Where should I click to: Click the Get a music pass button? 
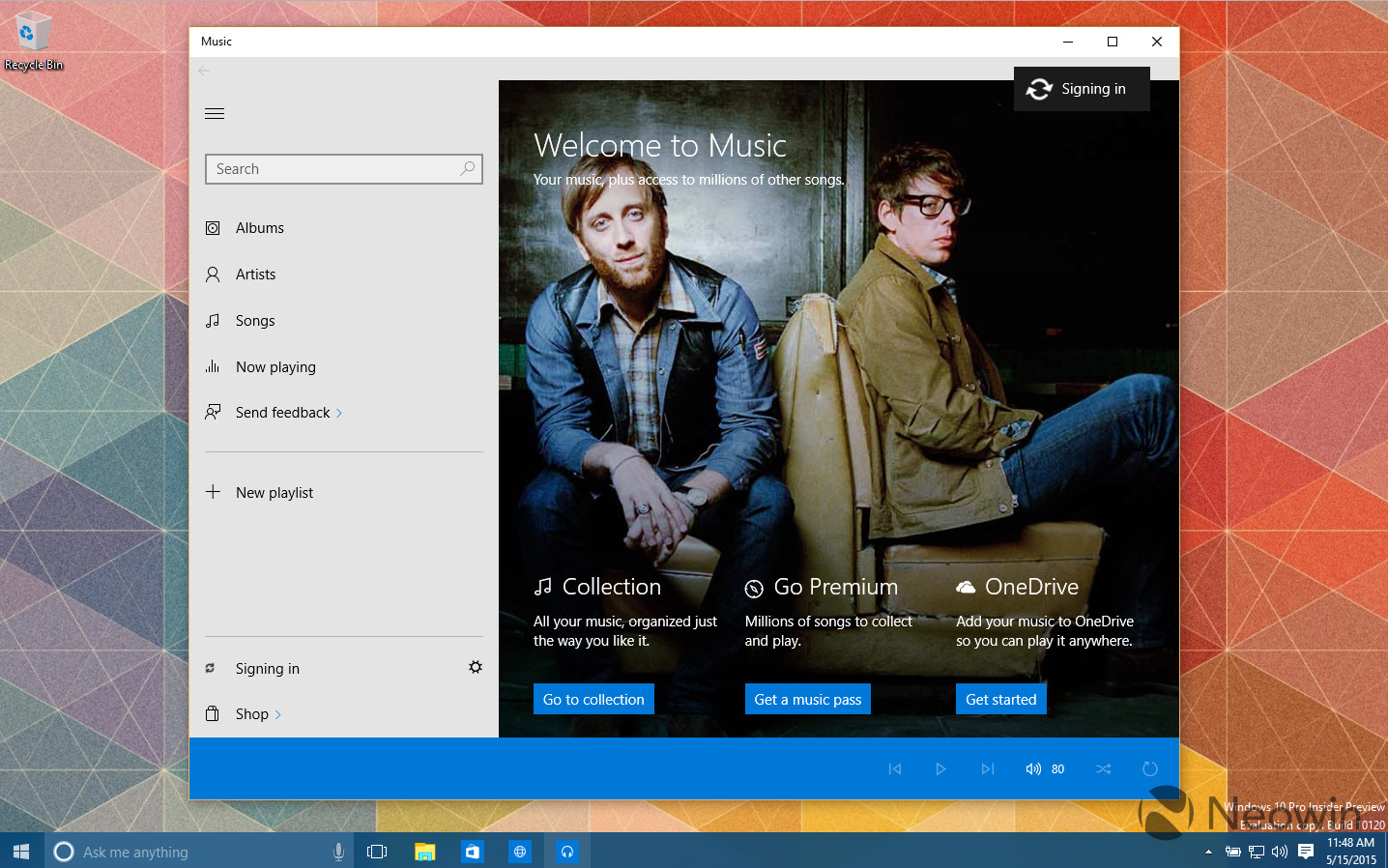(807, 699)
